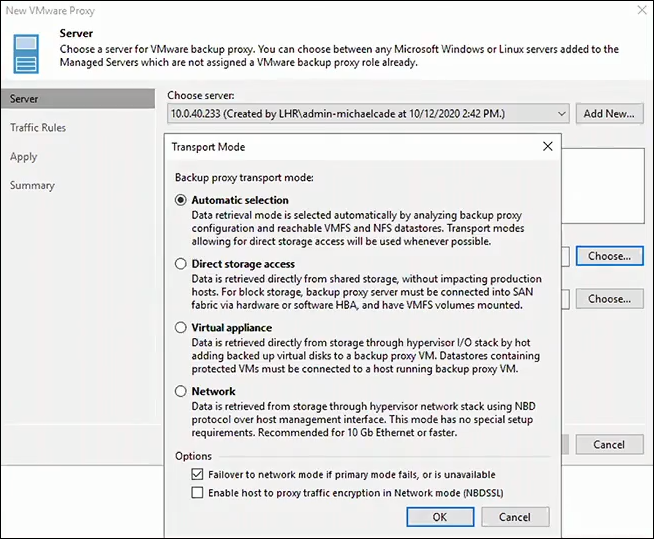Select the Automatic selection radio button
Viewport: 654px width, 539px height.
pyautogui.click(x=181, y=200)
